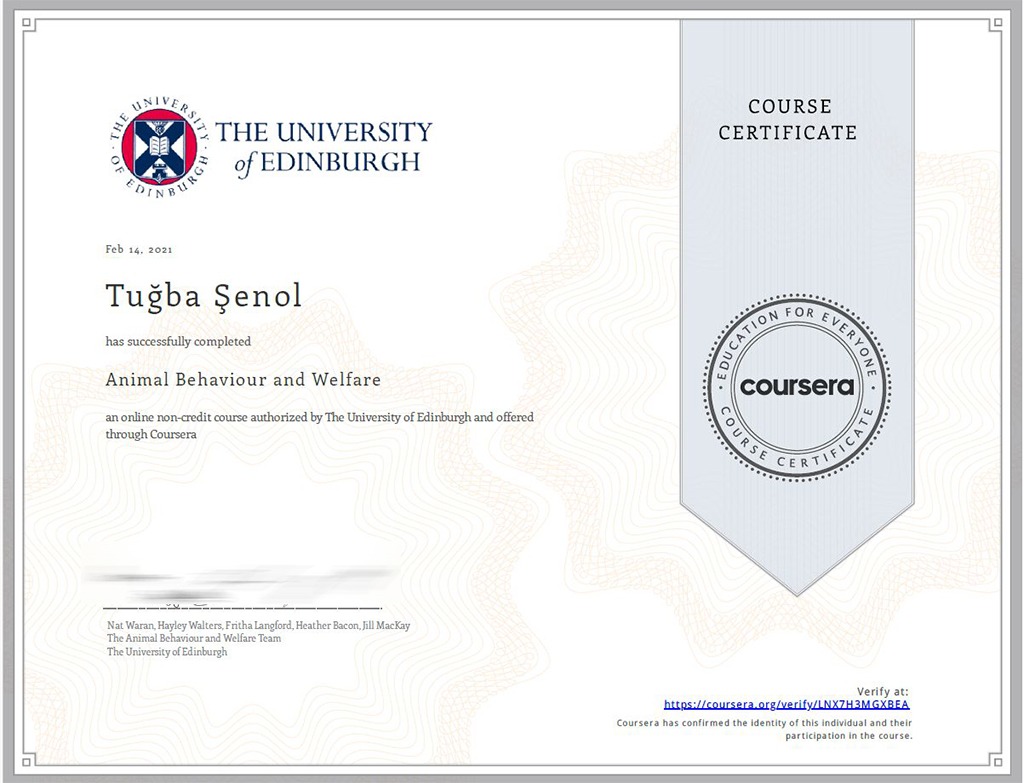Viewport: 1024px width, 783px height.
Task: Click the "COURSE CERTIFICATE" ribbon heading
Action: click(x=788, y=119)
